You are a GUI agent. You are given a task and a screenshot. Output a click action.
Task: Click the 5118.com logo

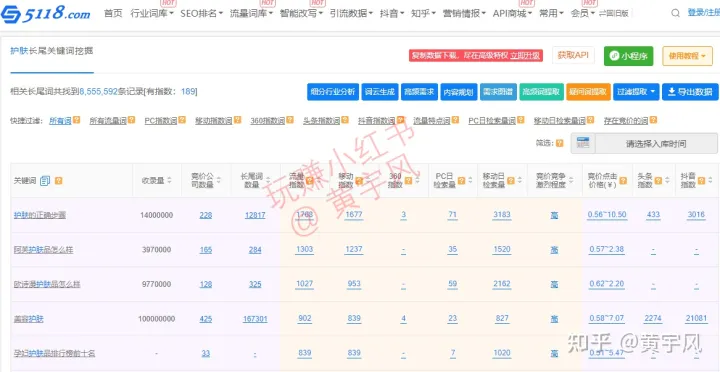pyautogui.click(x=45, y=14)
